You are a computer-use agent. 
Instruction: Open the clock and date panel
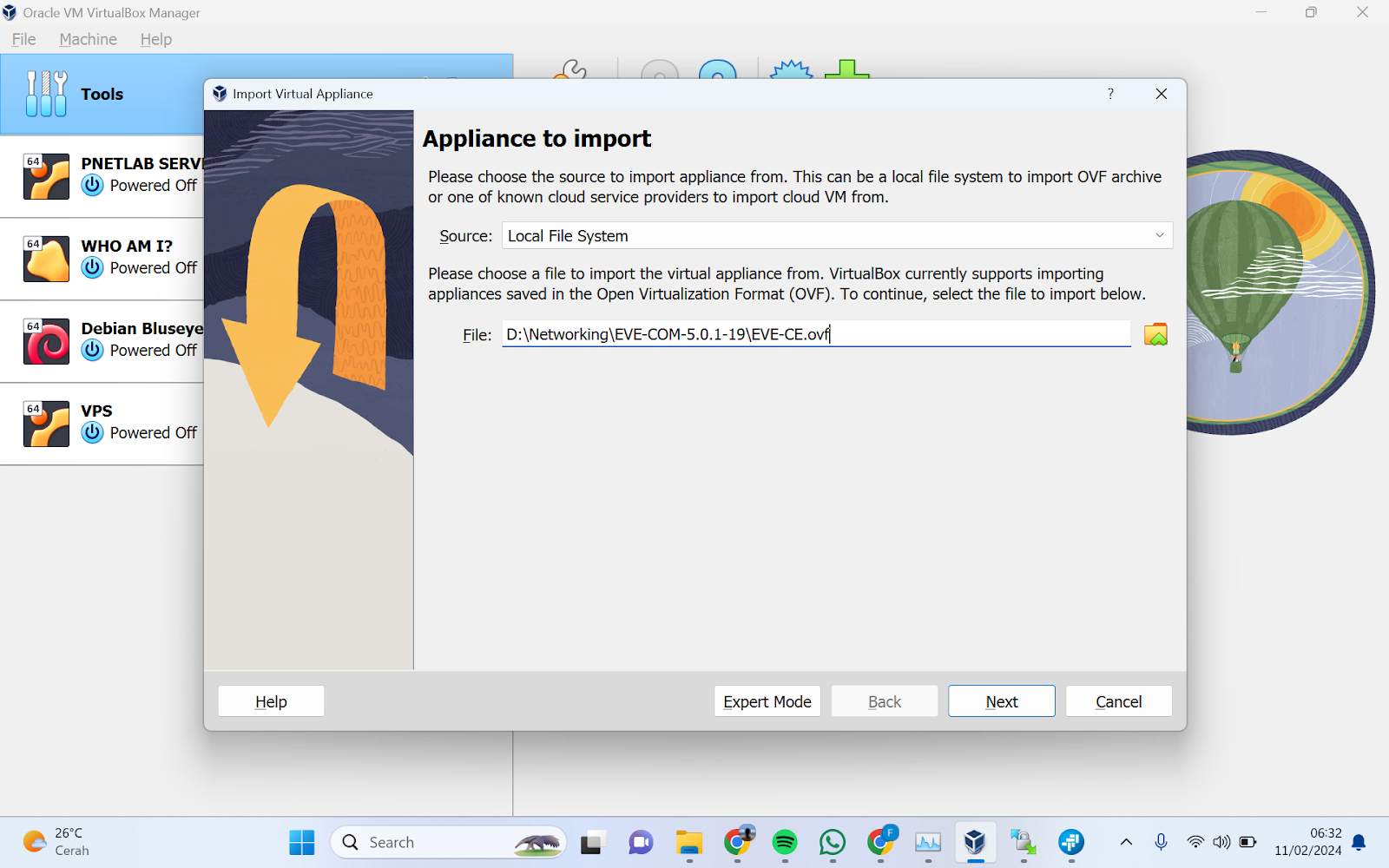pyautogui.click(x=1308, y=842)
